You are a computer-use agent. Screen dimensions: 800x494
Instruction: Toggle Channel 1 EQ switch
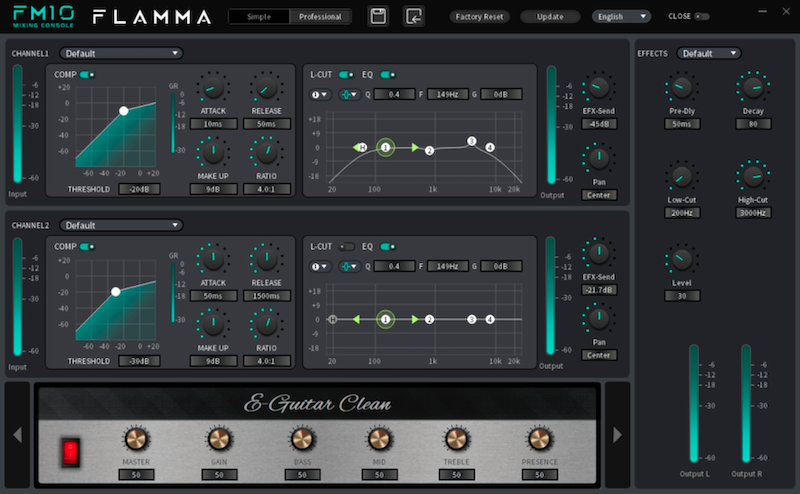coord(388,74)
